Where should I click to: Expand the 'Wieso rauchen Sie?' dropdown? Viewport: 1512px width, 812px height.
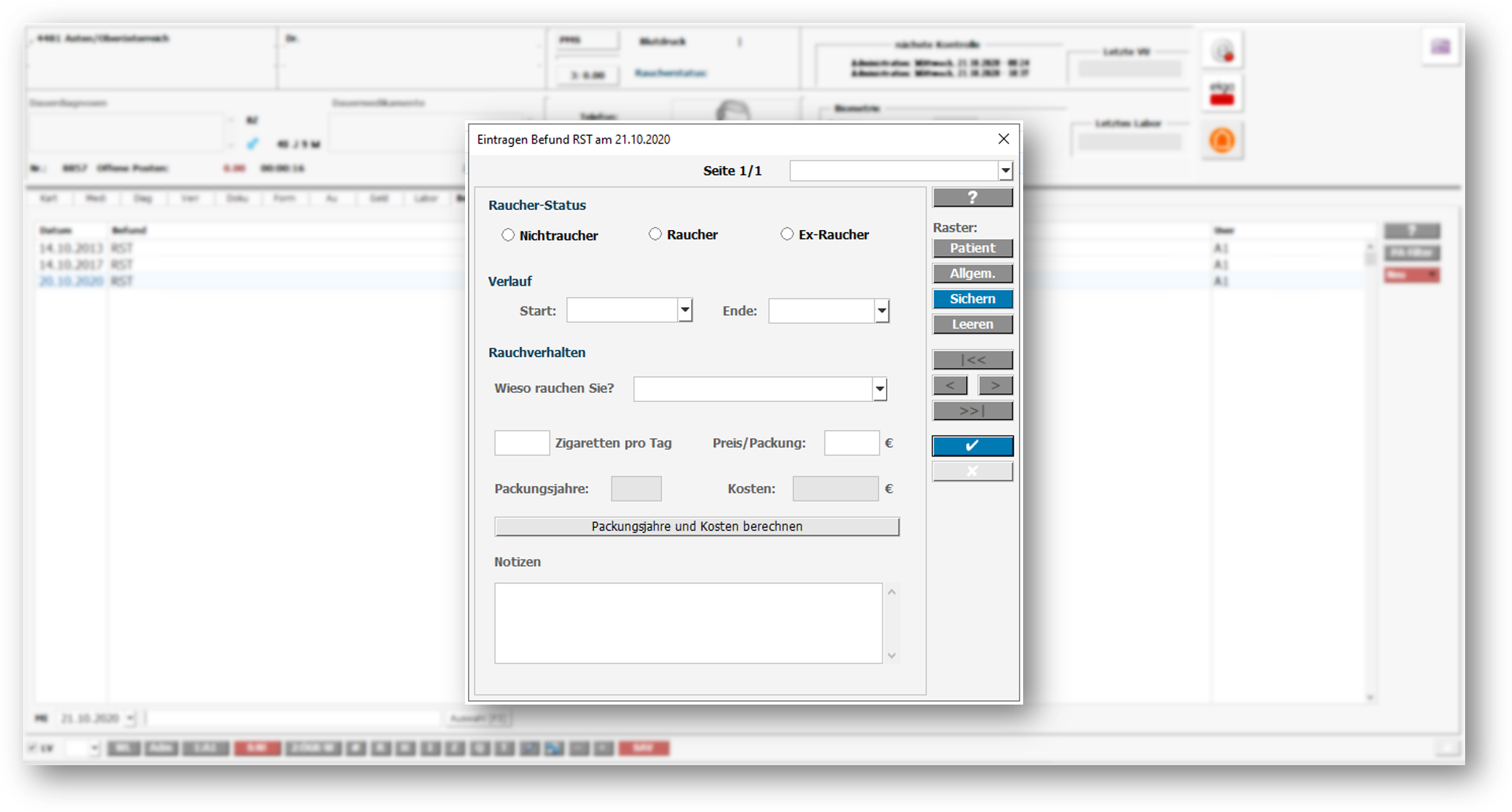pyautogui.click(x=880, y=389)
